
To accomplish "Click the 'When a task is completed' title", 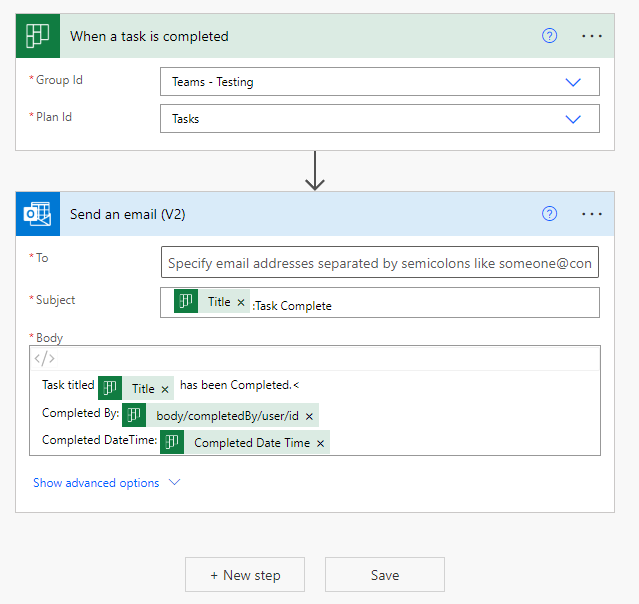I will pyautogui.click(x=149, y=36).
